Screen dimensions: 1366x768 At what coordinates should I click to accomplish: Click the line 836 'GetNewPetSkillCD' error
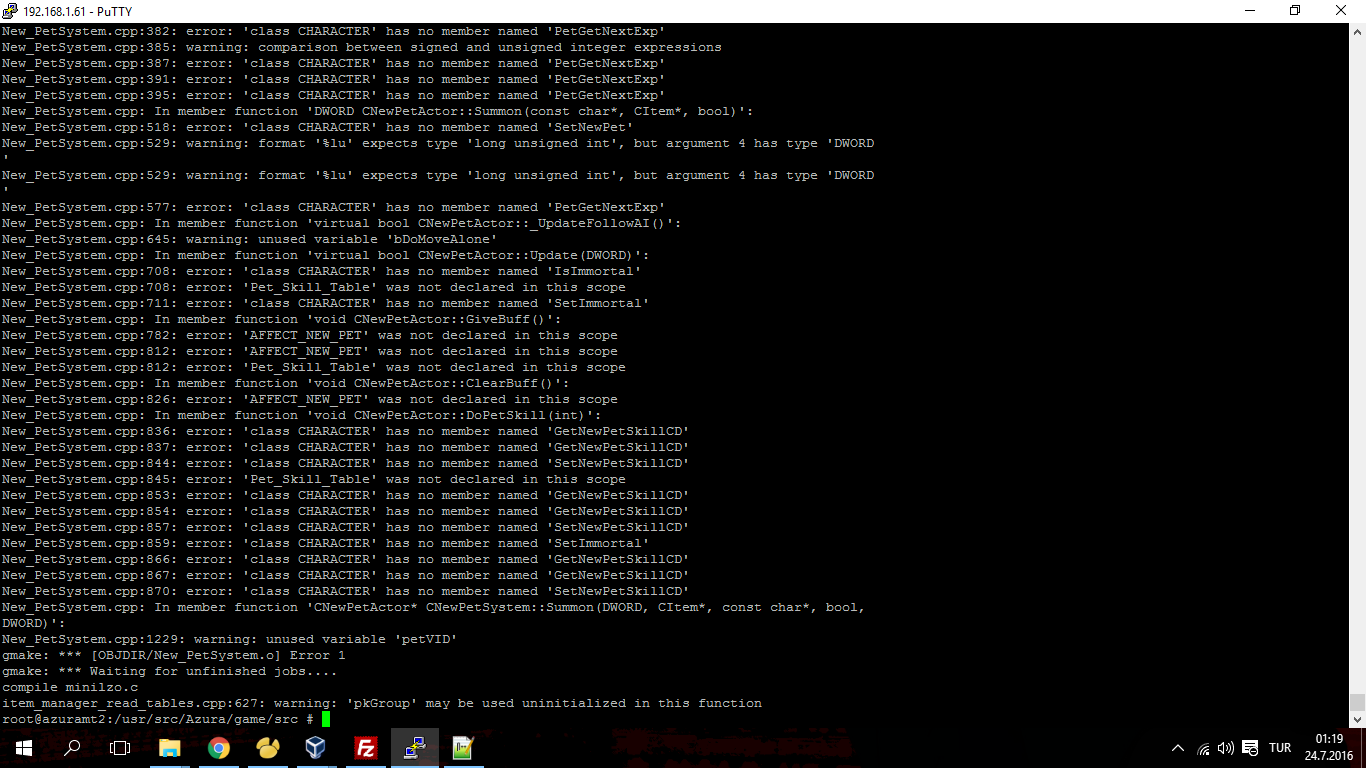pos(346,431)
